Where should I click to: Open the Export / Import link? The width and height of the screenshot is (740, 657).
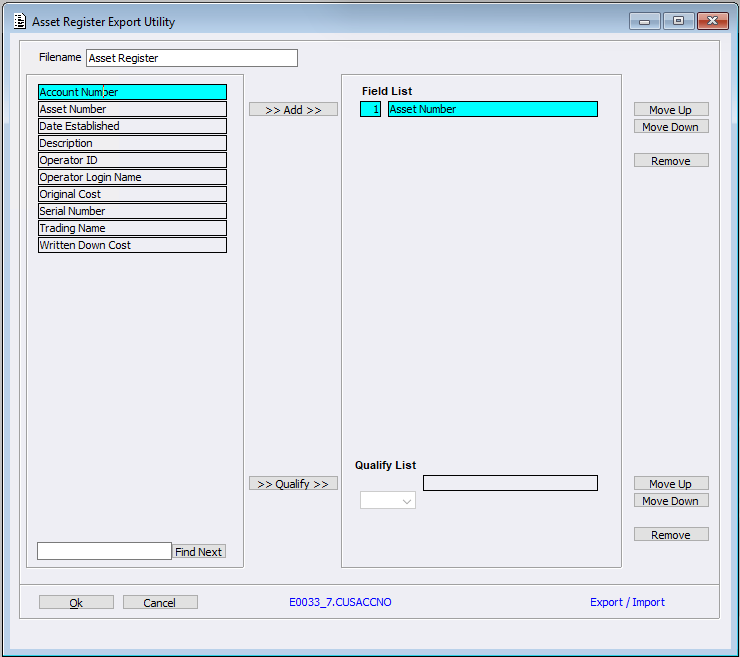pyautogui.click(x=627, y=602)
